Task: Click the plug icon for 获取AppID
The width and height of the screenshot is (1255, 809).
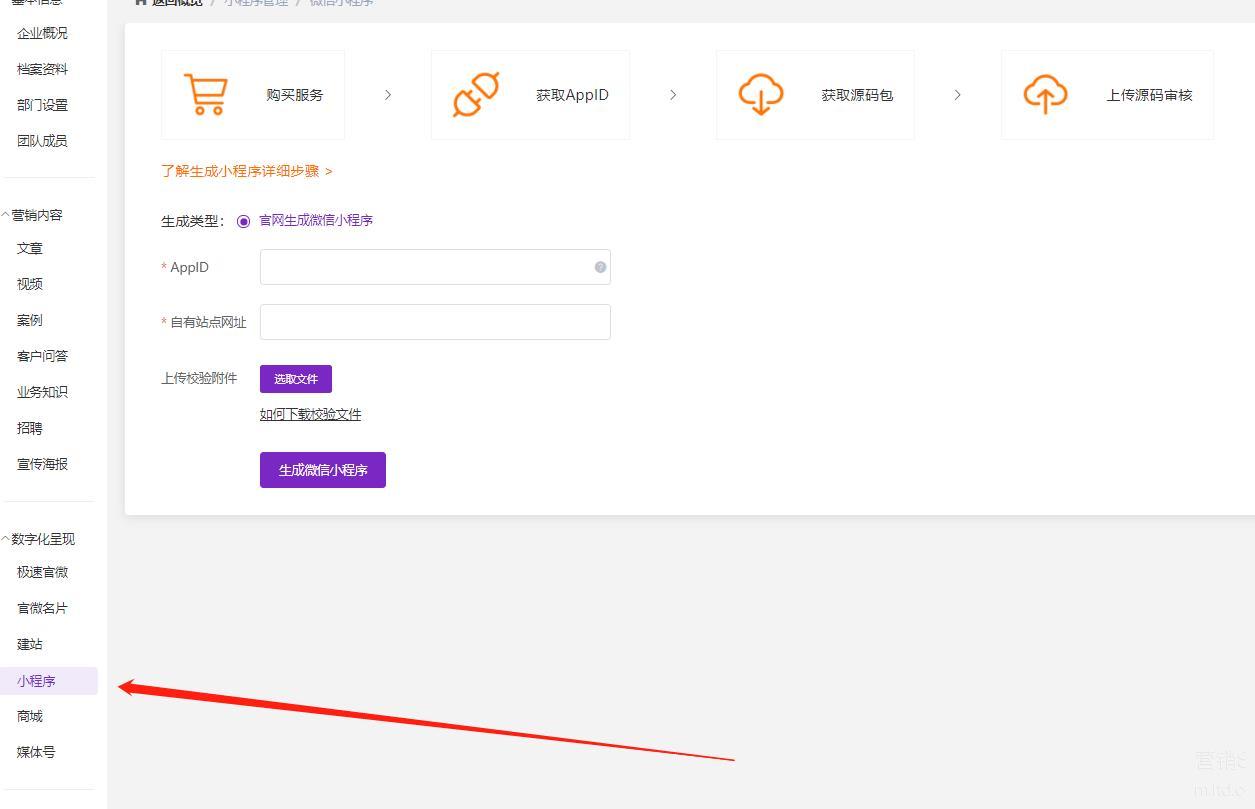Action: (x=476, y=95)
